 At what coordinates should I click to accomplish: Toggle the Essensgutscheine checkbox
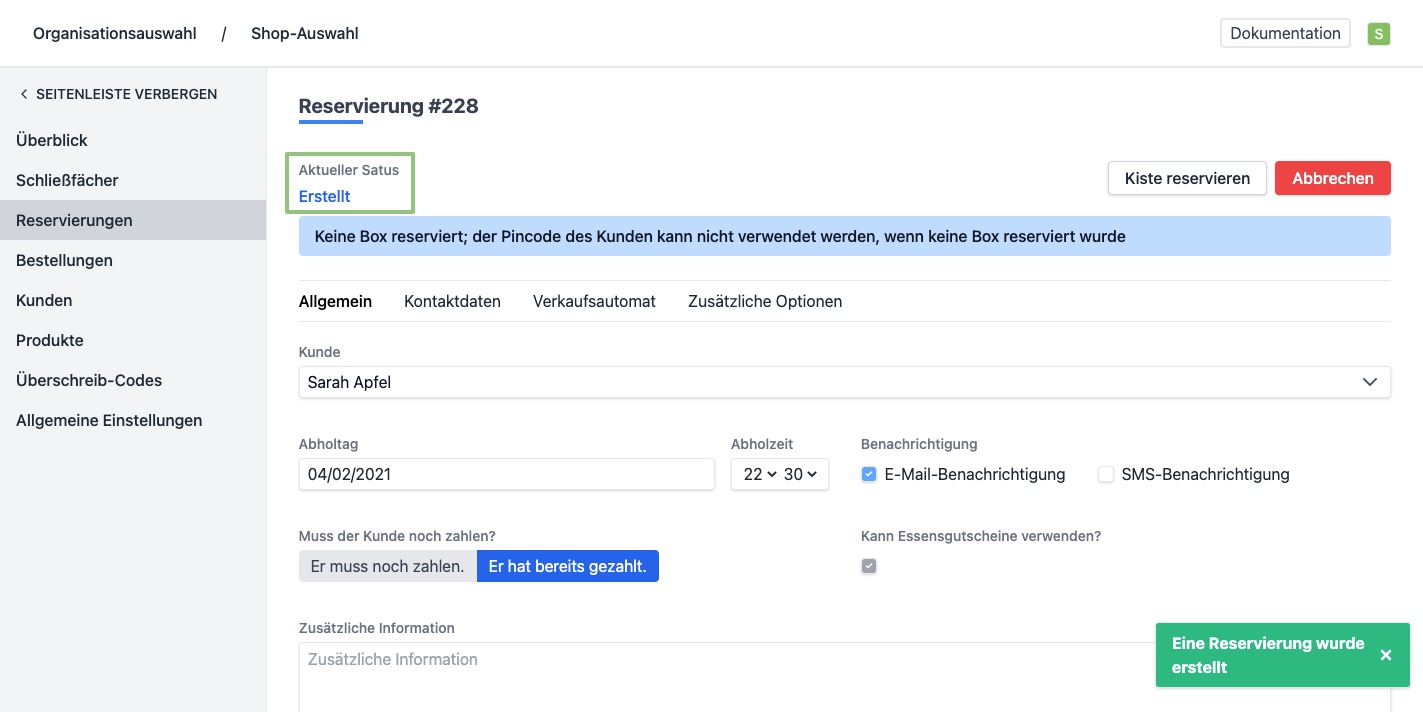click(869, 566)
